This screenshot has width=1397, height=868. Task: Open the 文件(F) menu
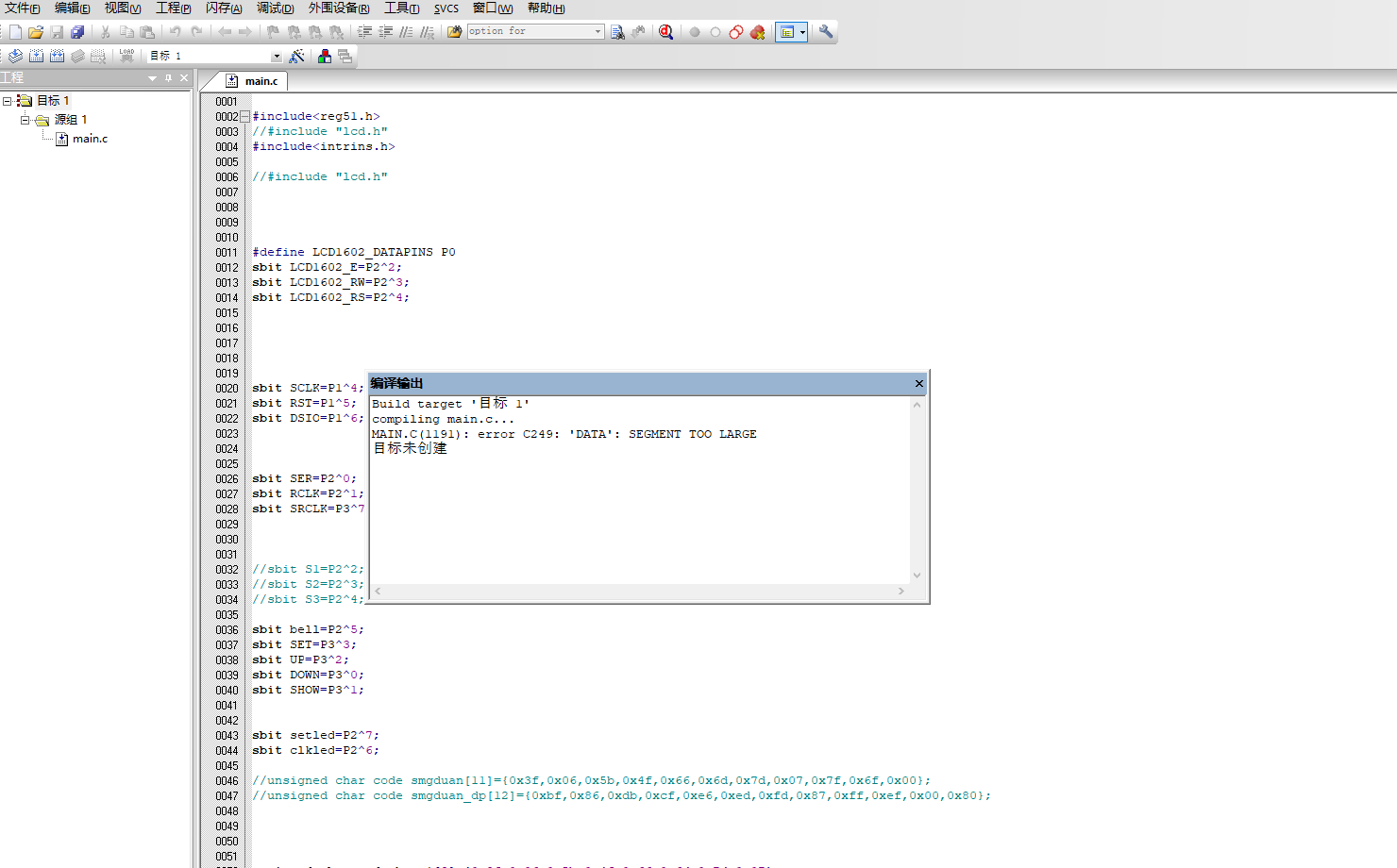(x=22, y=8)
